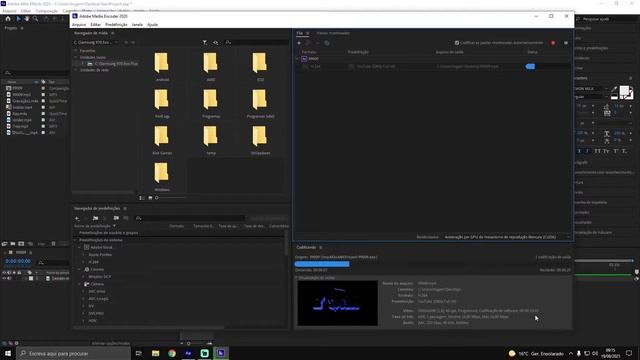The image size is (640, 360).
Task: Open the Janela menu in Media Encoder
Action: pos(137,24)
